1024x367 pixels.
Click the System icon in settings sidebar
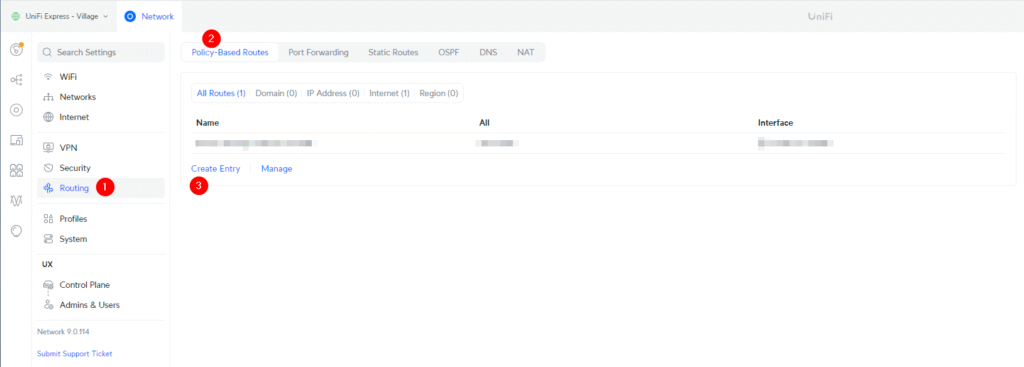point(48,239)
